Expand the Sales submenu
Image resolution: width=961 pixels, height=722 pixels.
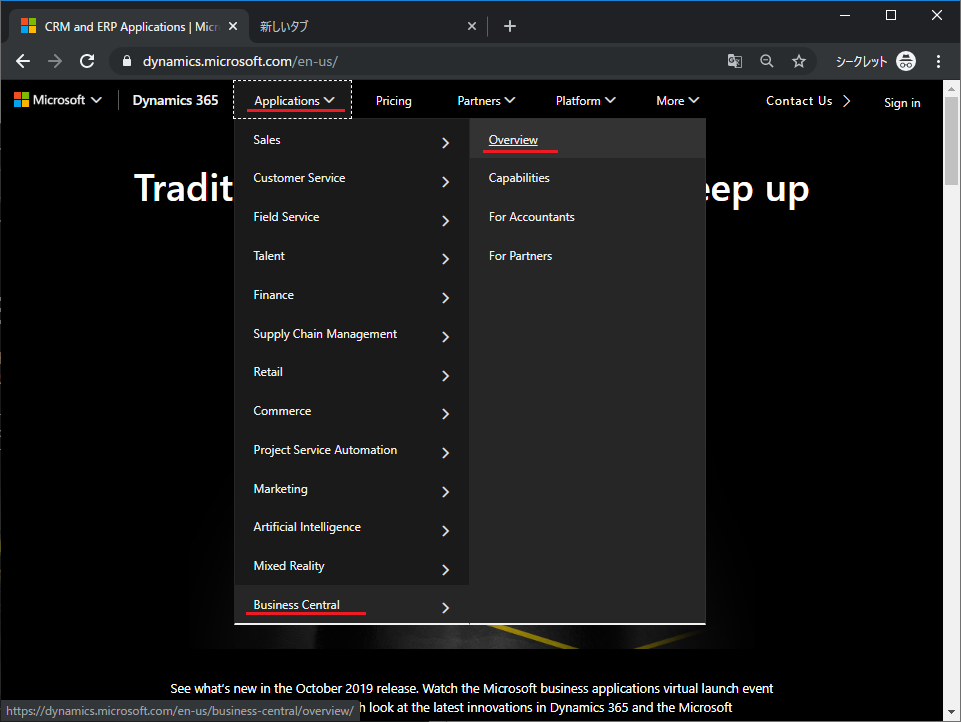[x=351, y=140]
